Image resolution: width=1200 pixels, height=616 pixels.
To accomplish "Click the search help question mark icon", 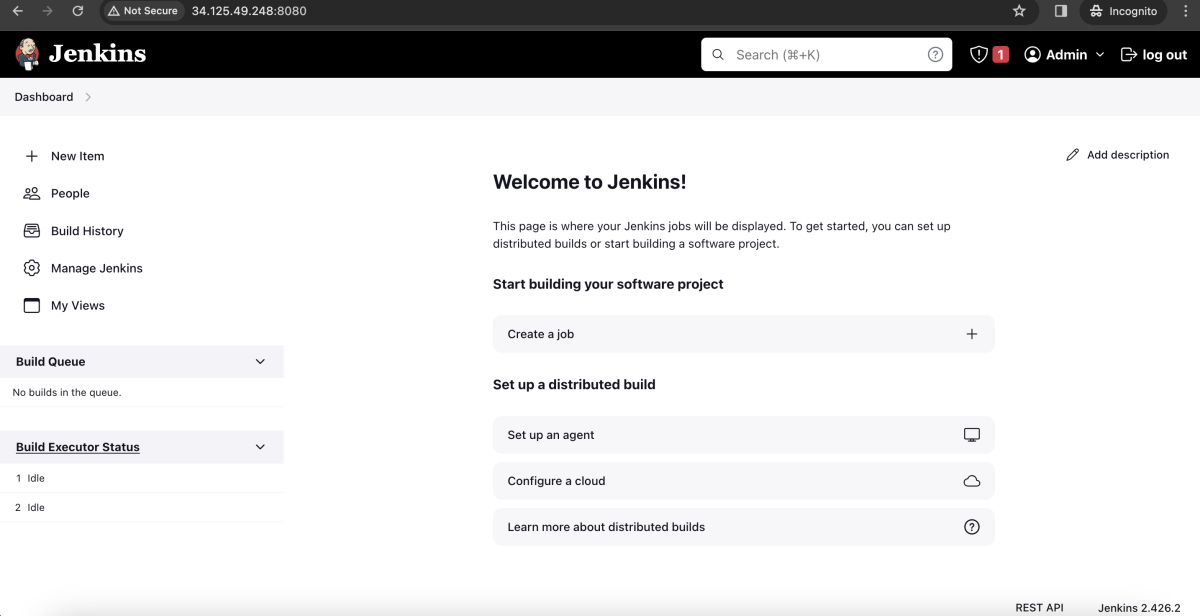I will coord(935,54).
